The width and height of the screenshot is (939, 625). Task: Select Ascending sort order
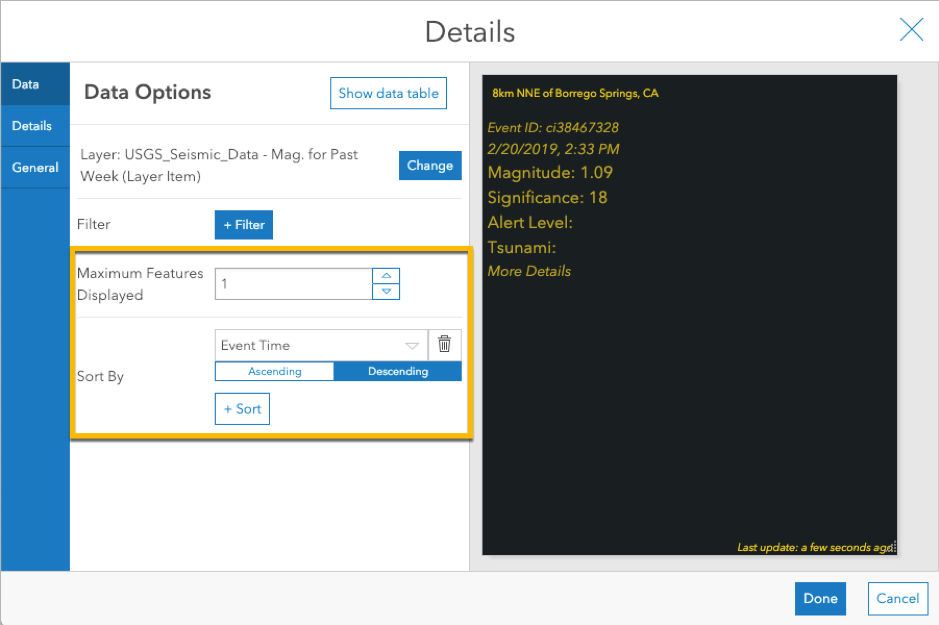(274, 371)
